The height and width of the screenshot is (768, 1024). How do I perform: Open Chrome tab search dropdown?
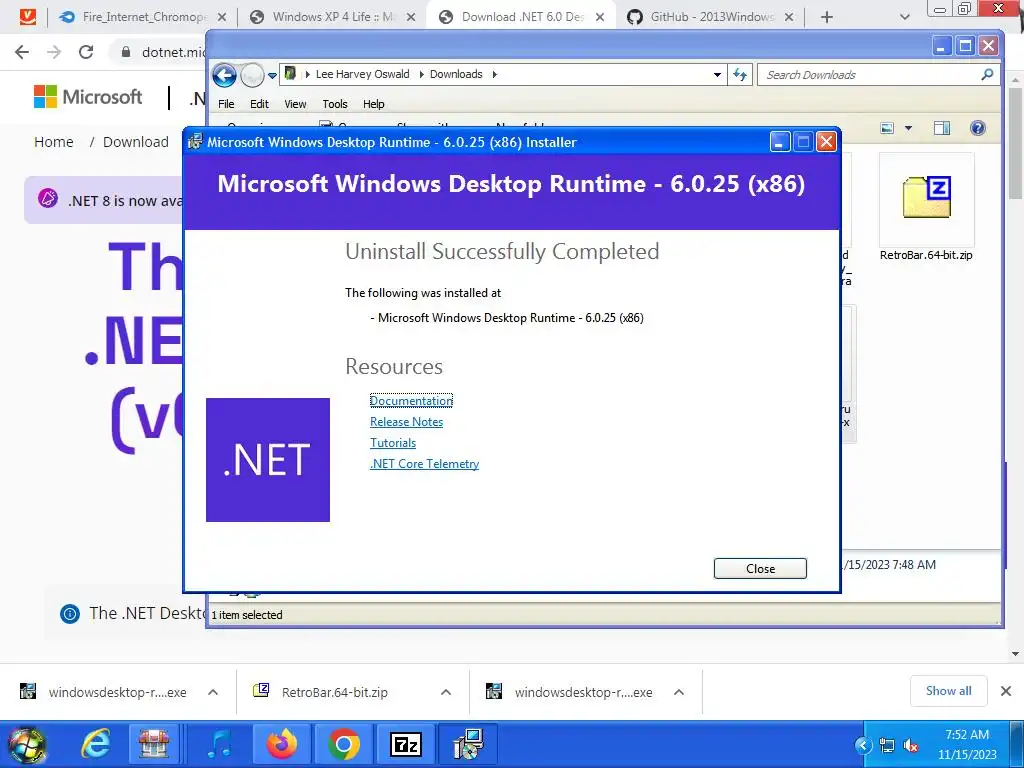tap(904, 17)
